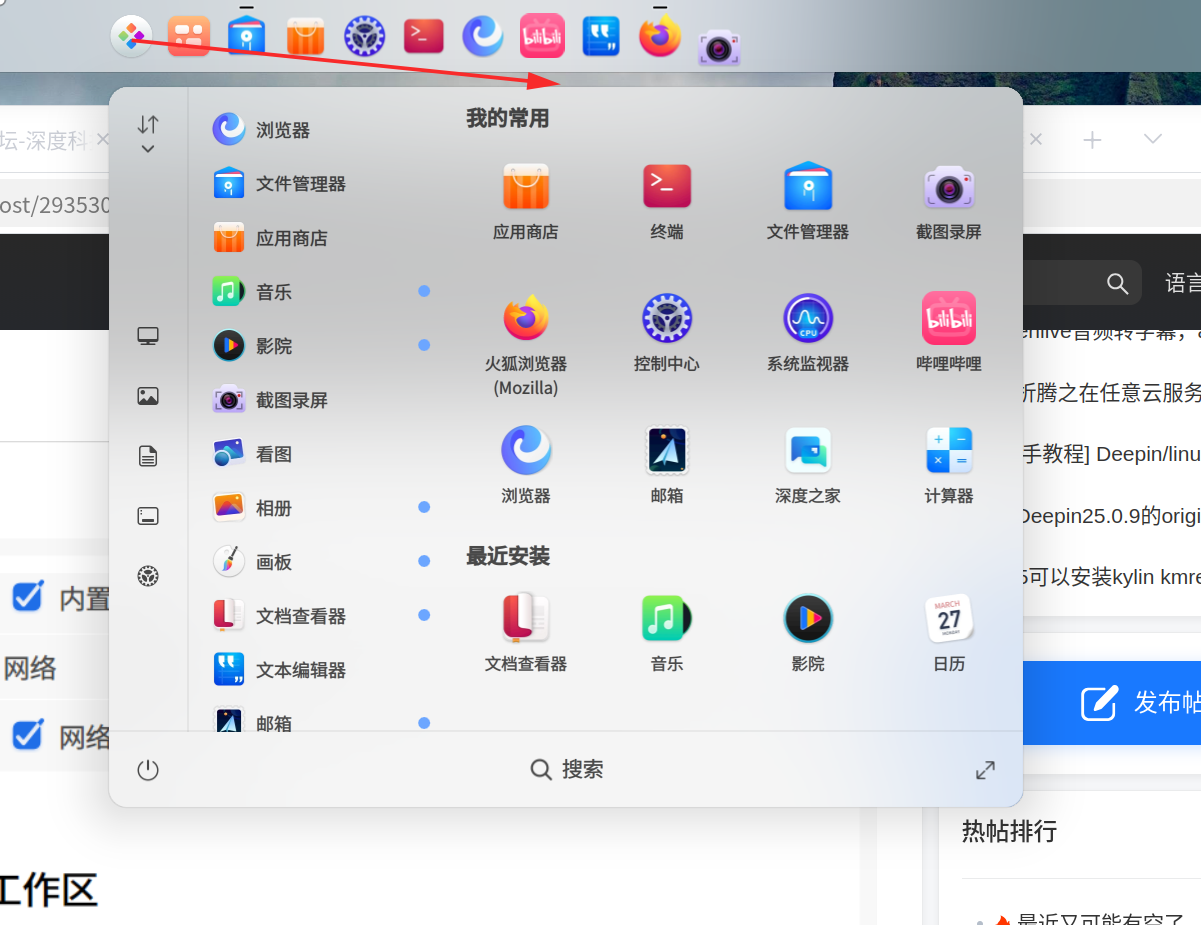The width and height of the screenshot is (1201, 925).
Task: Open the computer shortcut in launcher sidebar
Action: (x=148, y=336)
